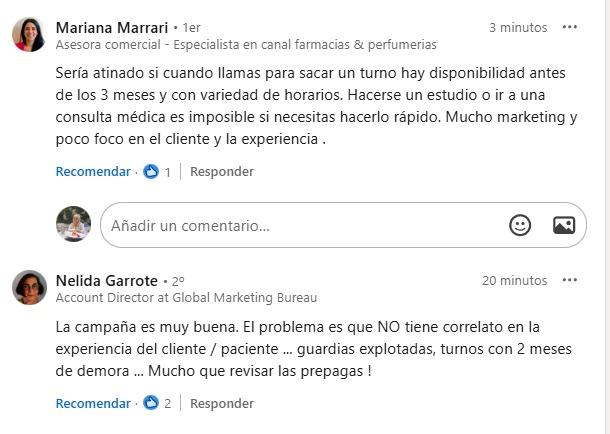The image size is (610, 434).
Task: Click Recomendar on Mariana Marrari's comment
Action: tap(93, 172)
